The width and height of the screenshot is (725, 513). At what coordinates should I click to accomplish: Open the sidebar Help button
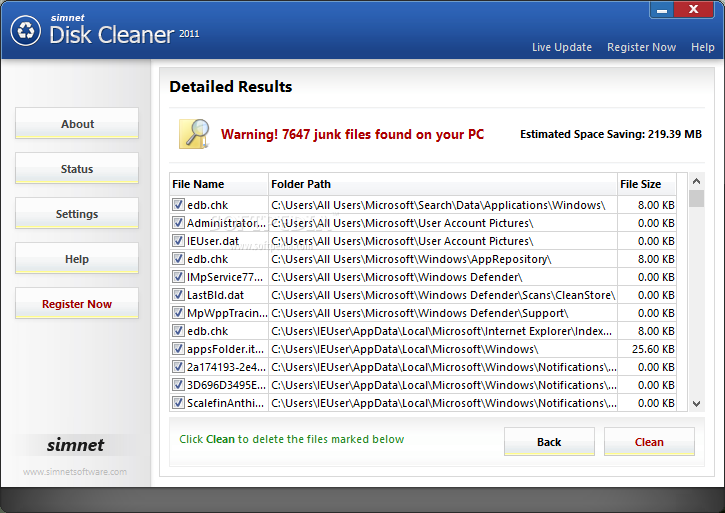(77, 258)
